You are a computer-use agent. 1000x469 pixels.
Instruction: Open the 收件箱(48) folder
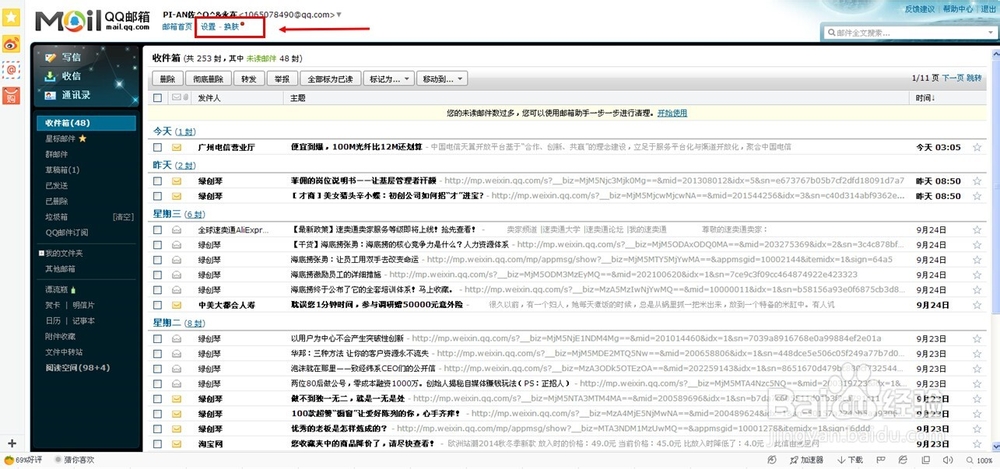point(86,123)
